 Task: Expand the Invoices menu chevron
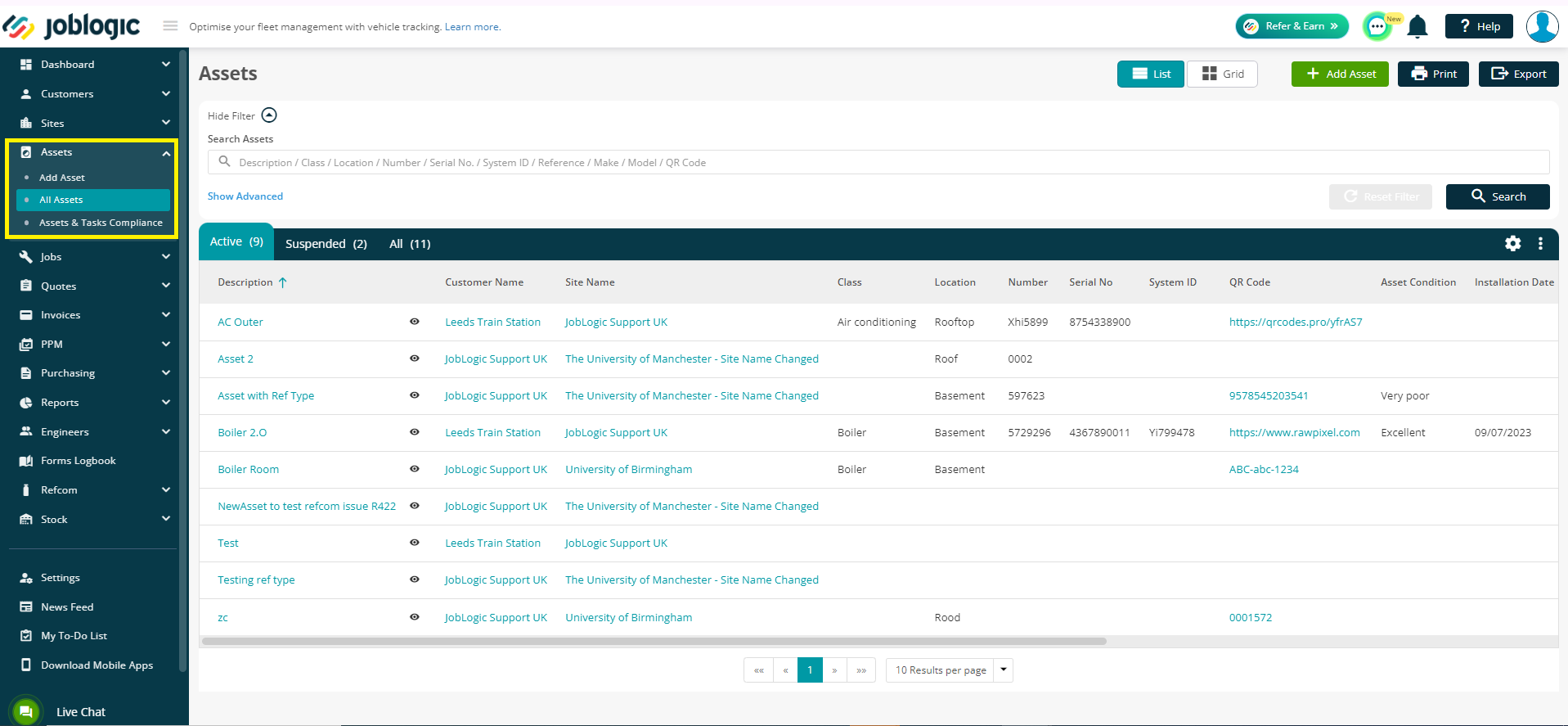pyautogui.click(x=166, y=315)
